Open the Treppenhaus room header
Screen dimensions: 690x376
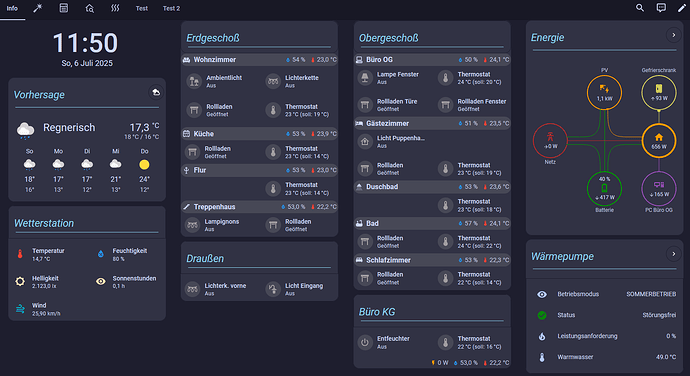pos(260,206)
